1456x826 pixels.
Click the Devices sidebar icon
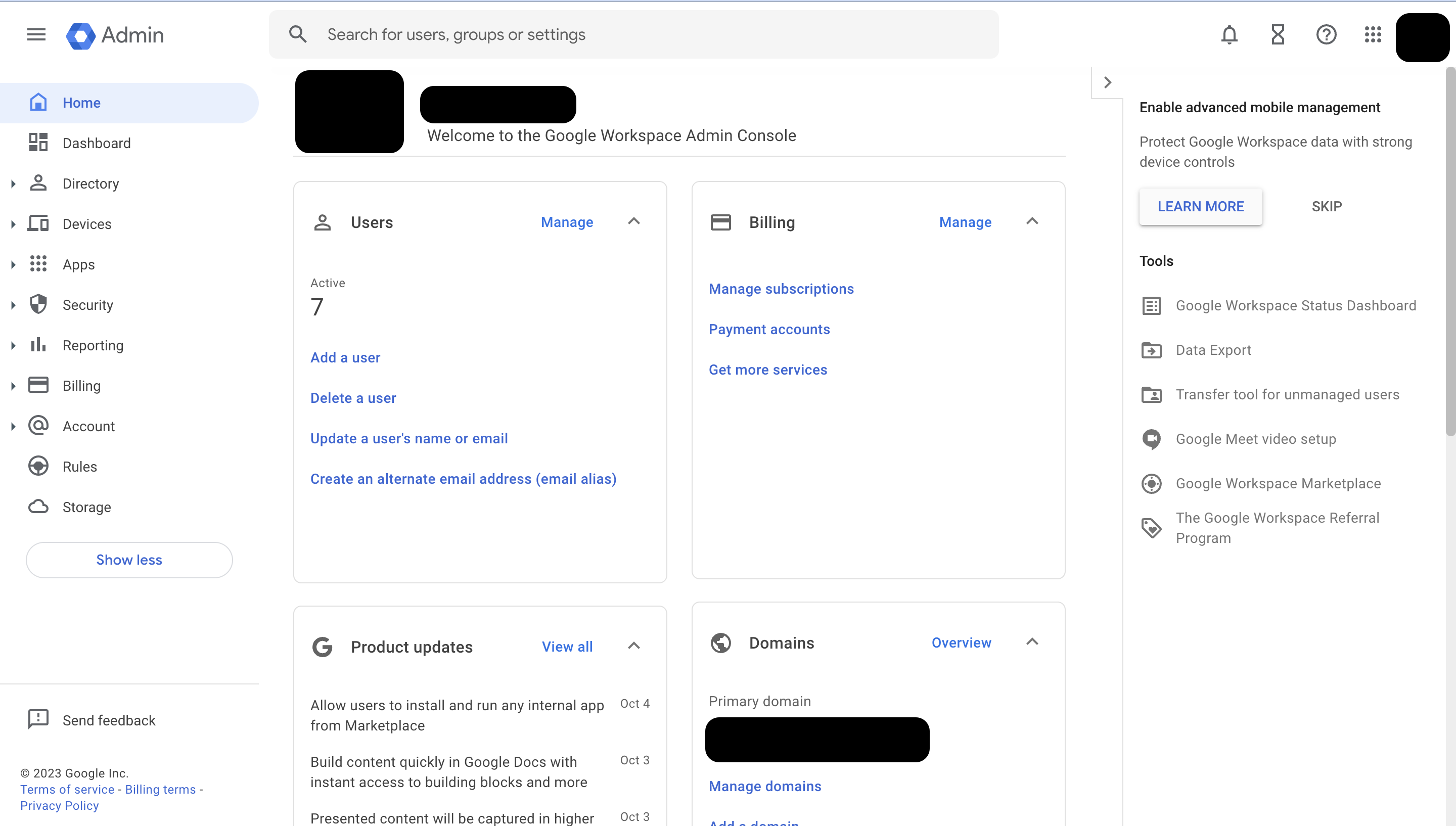(x=38, y=223)
